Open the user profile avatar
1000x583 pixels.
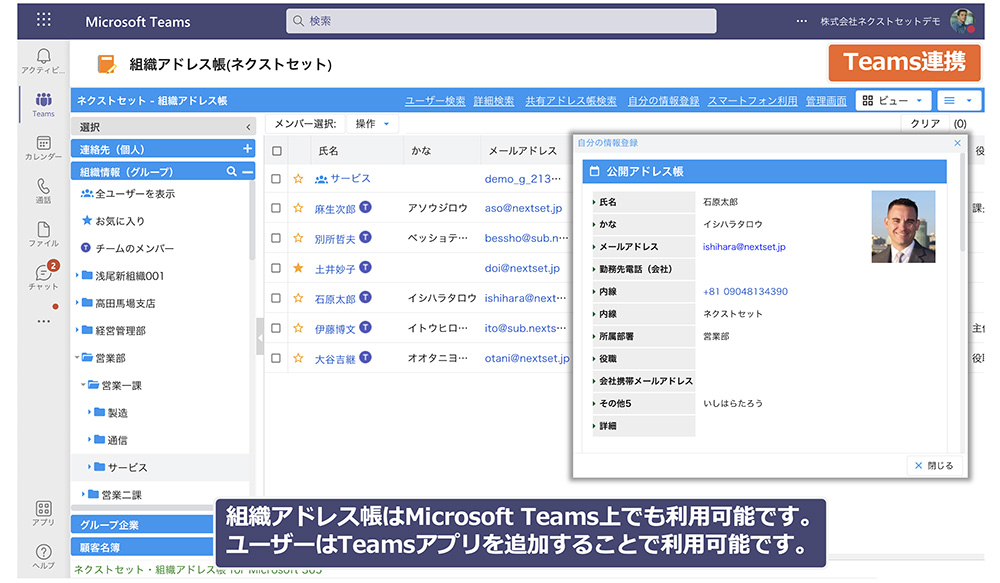(962, 21)
